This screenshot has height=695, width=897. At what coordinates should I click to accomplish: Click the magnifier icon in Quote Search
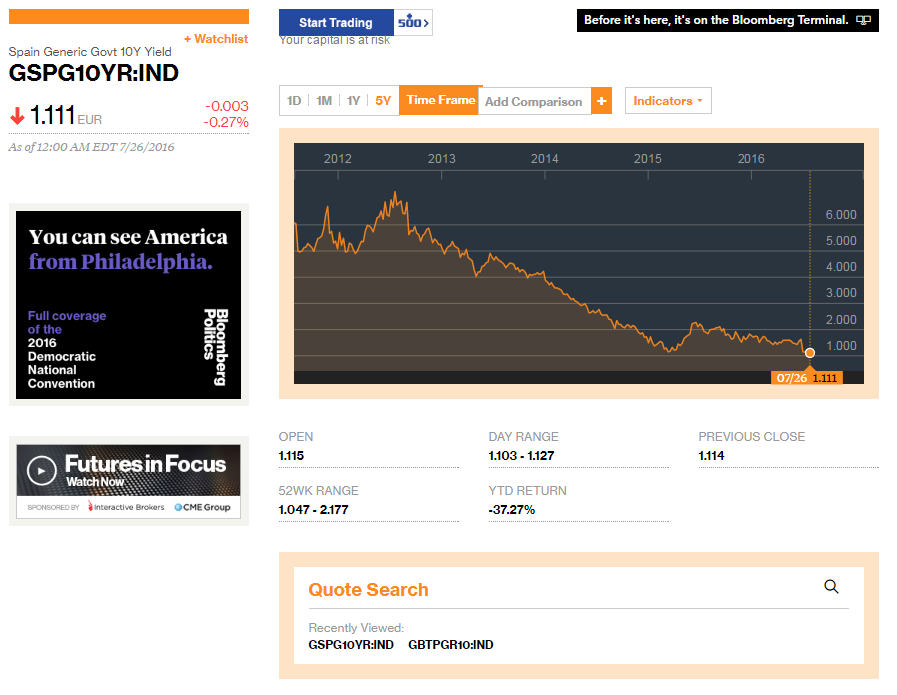[x=831, y=586]
